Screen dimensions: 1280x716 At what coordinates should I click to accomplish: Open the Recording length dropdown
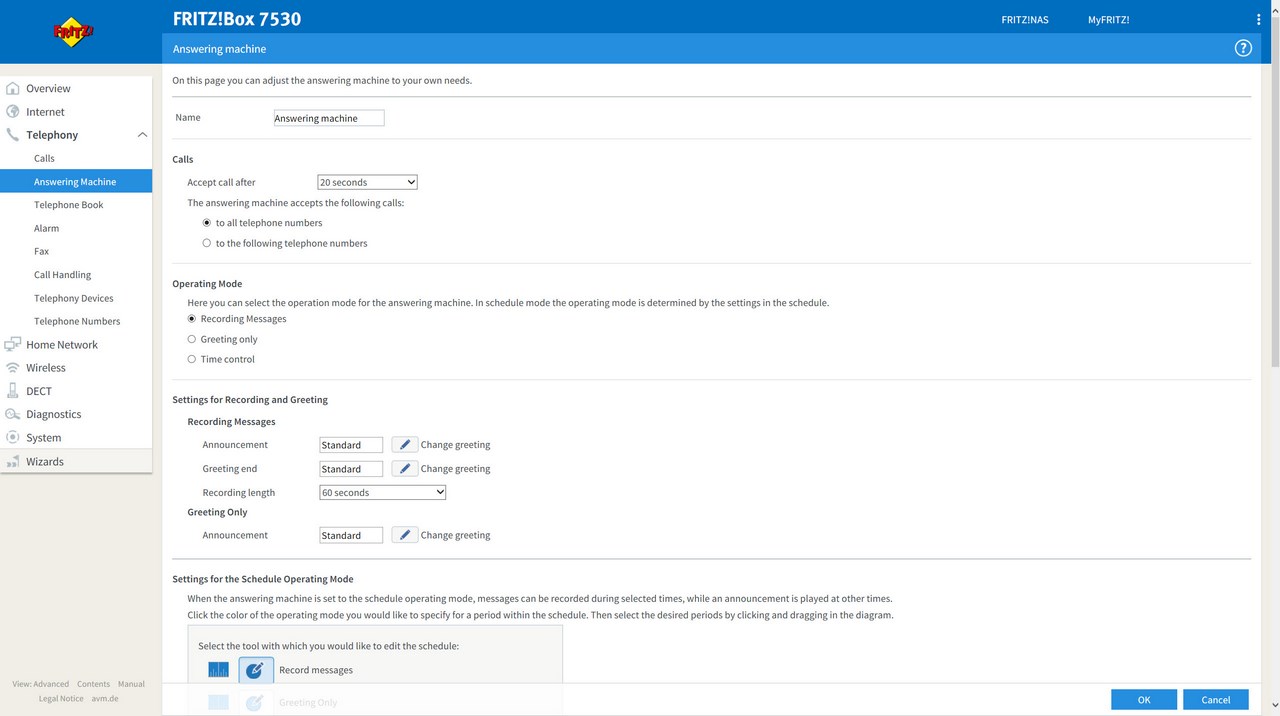click(x=382, y=493)
